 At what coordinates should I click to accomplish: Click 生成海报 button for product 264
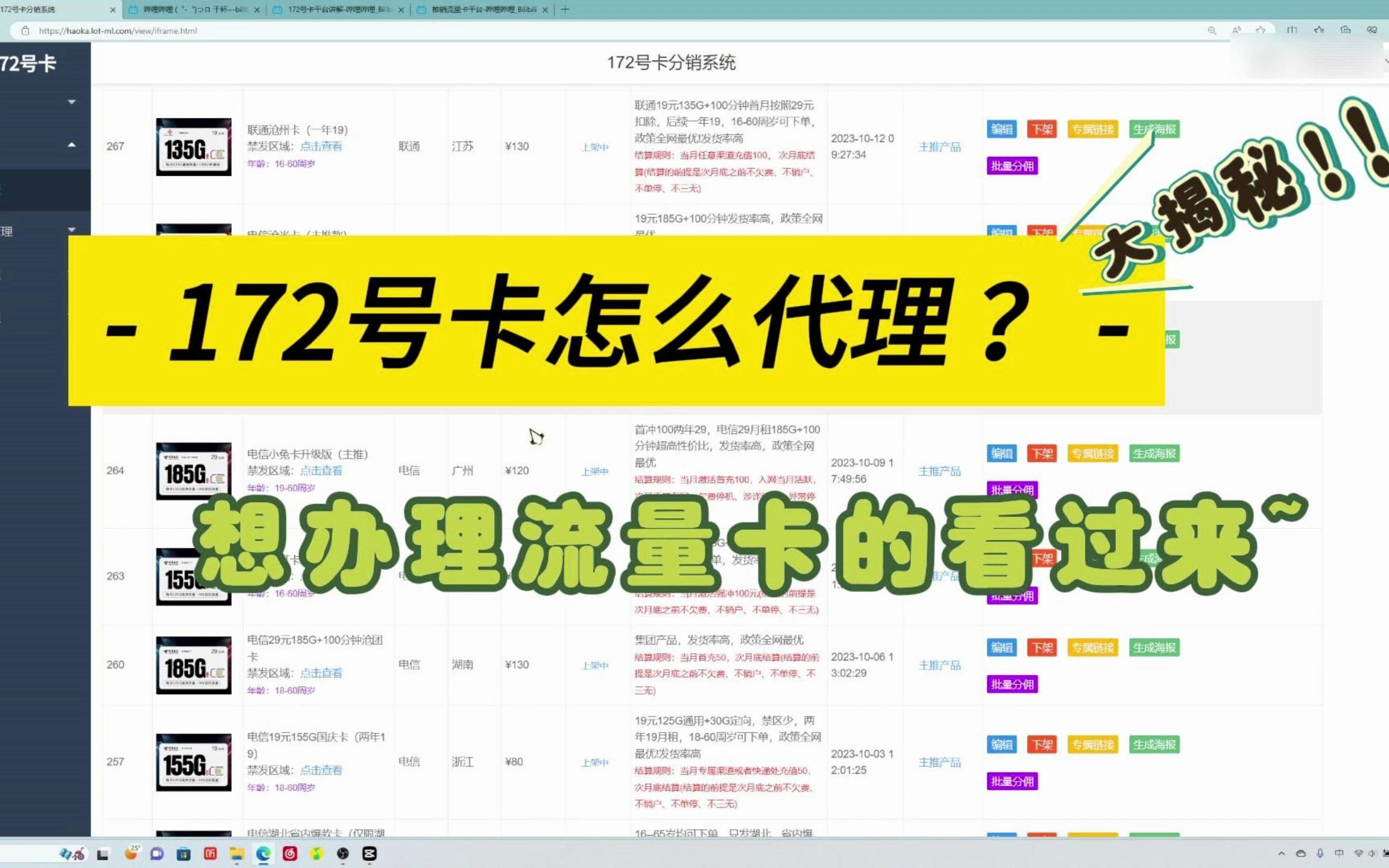tap(1154, 453)
